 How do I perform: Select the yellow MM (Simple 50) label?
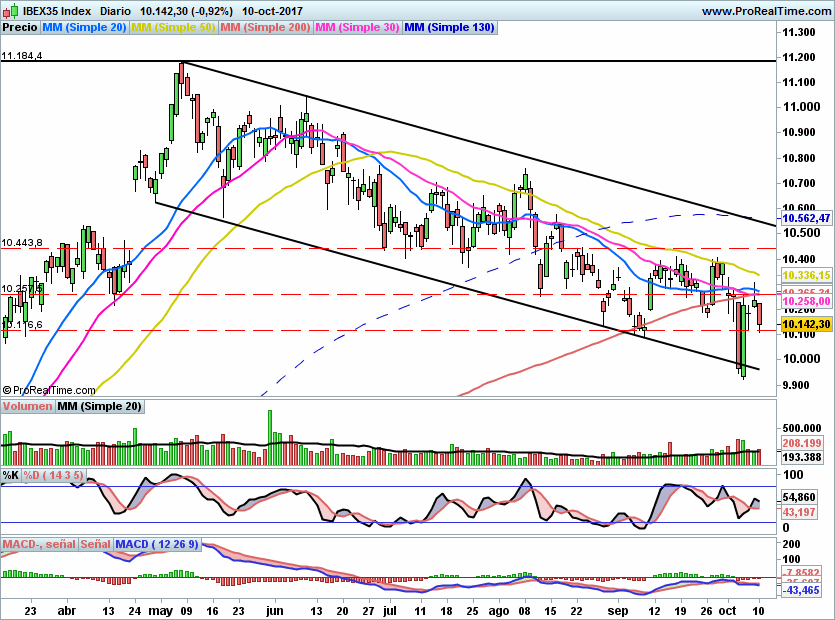[173, 27]
